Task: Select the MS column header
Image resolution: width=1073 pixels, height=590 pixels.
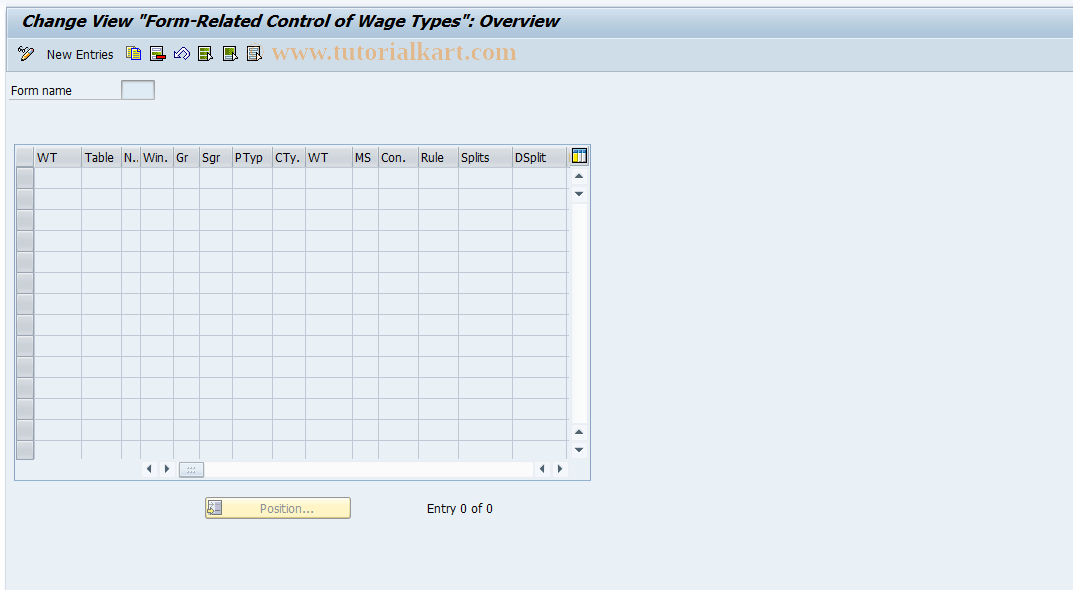Action: click(x=365, y=157)
